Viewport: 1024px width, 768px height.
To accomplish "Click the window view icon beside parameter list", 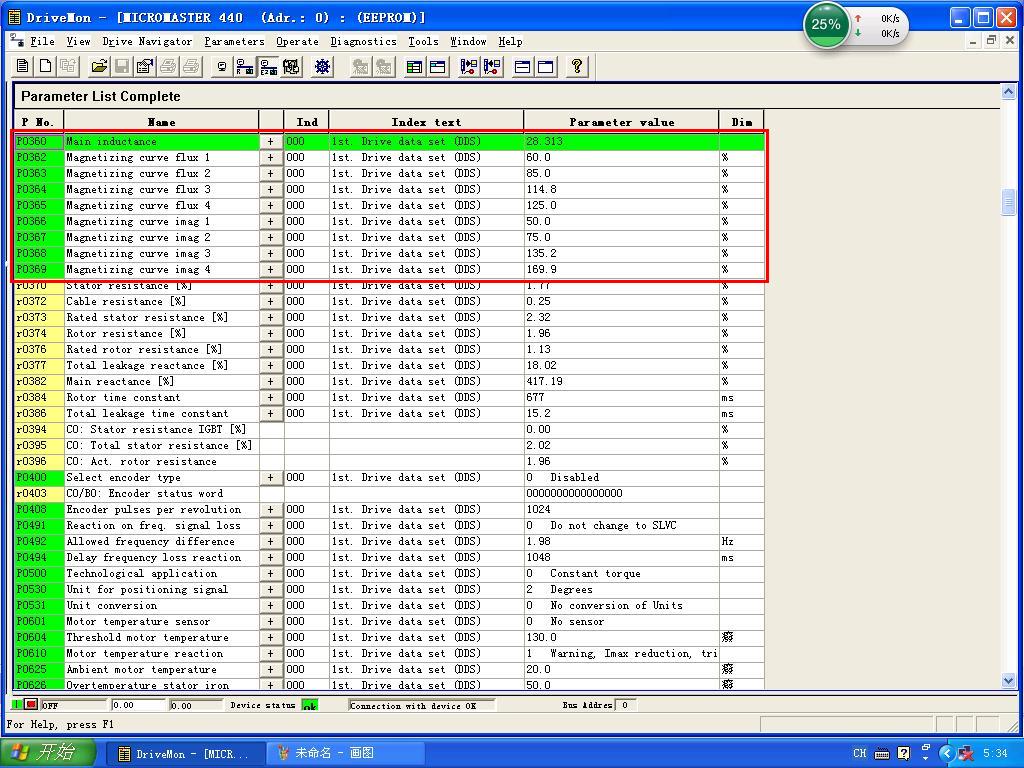I will point(438,66).
